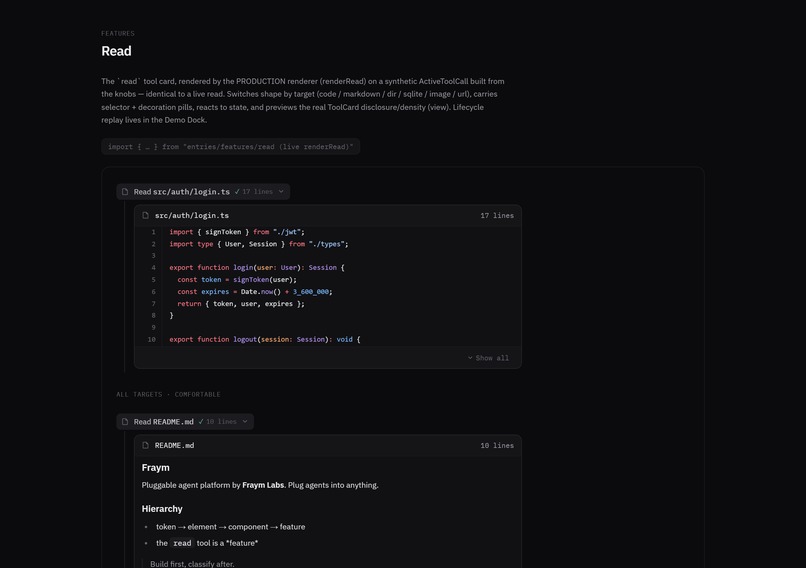Collapse the Read README.md chevron

pos(245,422)
